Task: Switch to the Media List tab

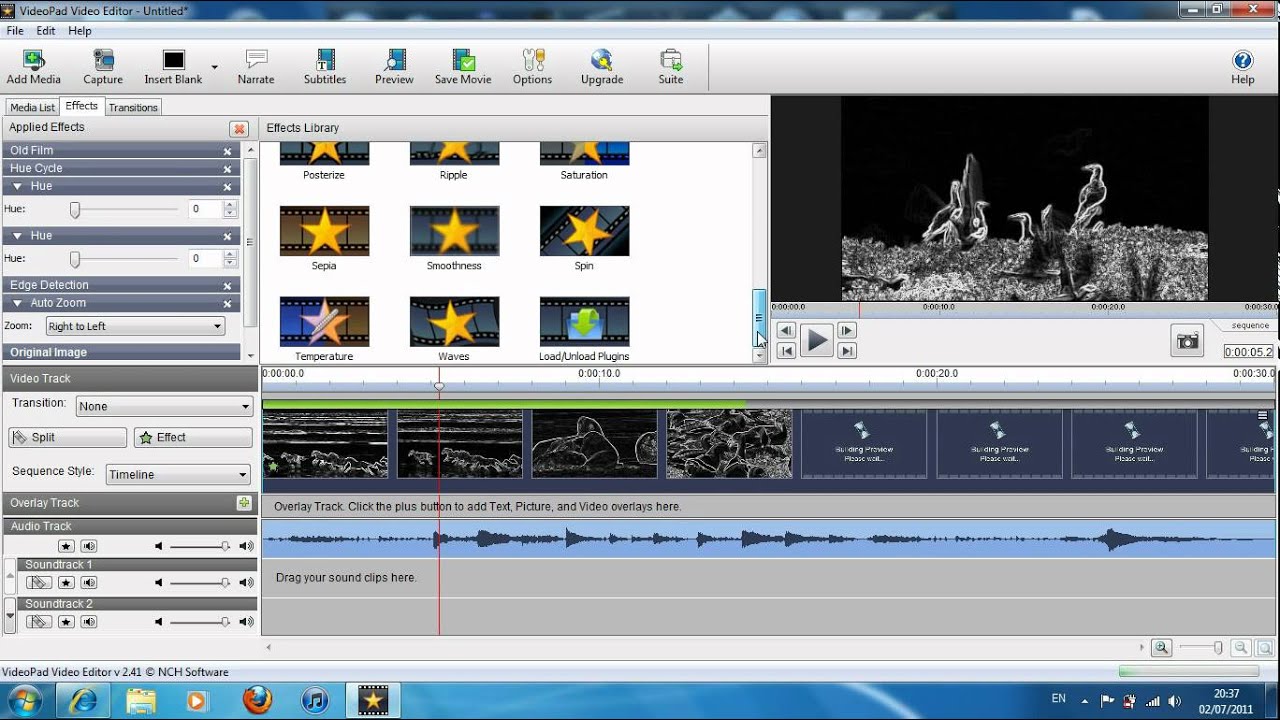Action: 32,107
